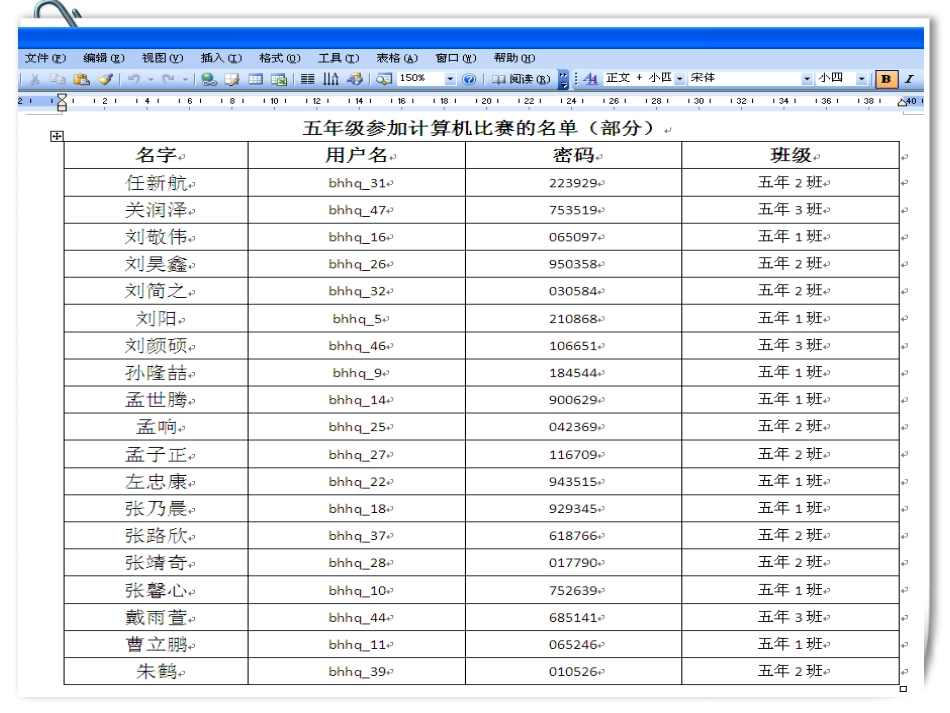The width and height of the screenshot is (950, 713).
Task: Toggle Italic formatting button
Action: point(909,79)
